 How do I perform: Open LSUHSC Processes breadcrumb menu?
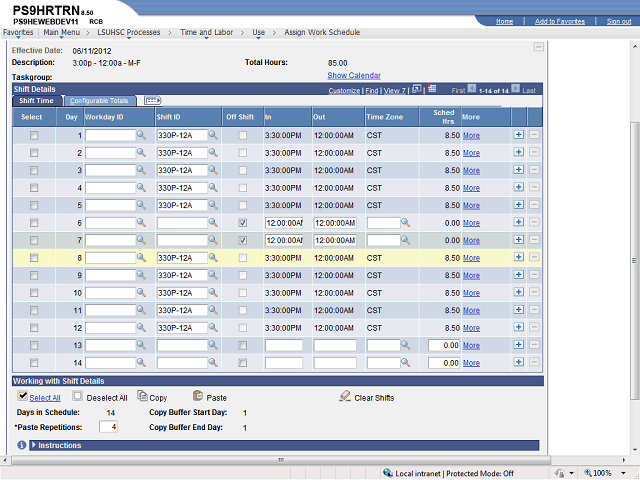pyautogui.click(x=129, y=33)
